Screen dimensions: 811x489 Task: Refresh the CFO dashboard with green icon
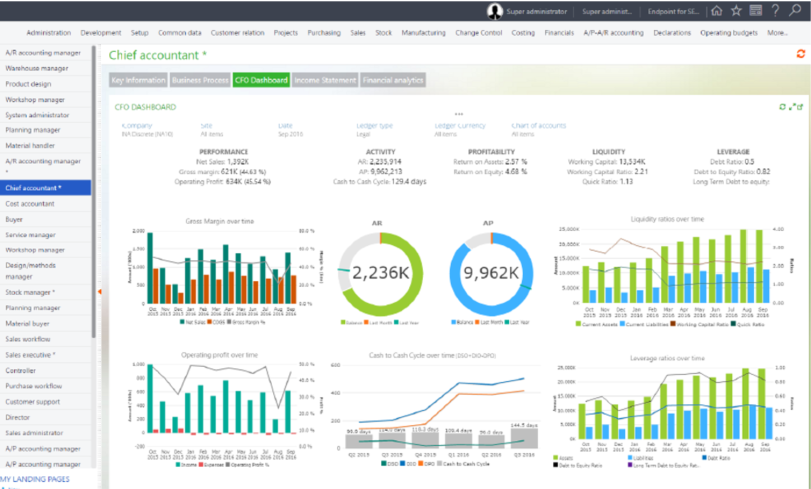point(783,106)
